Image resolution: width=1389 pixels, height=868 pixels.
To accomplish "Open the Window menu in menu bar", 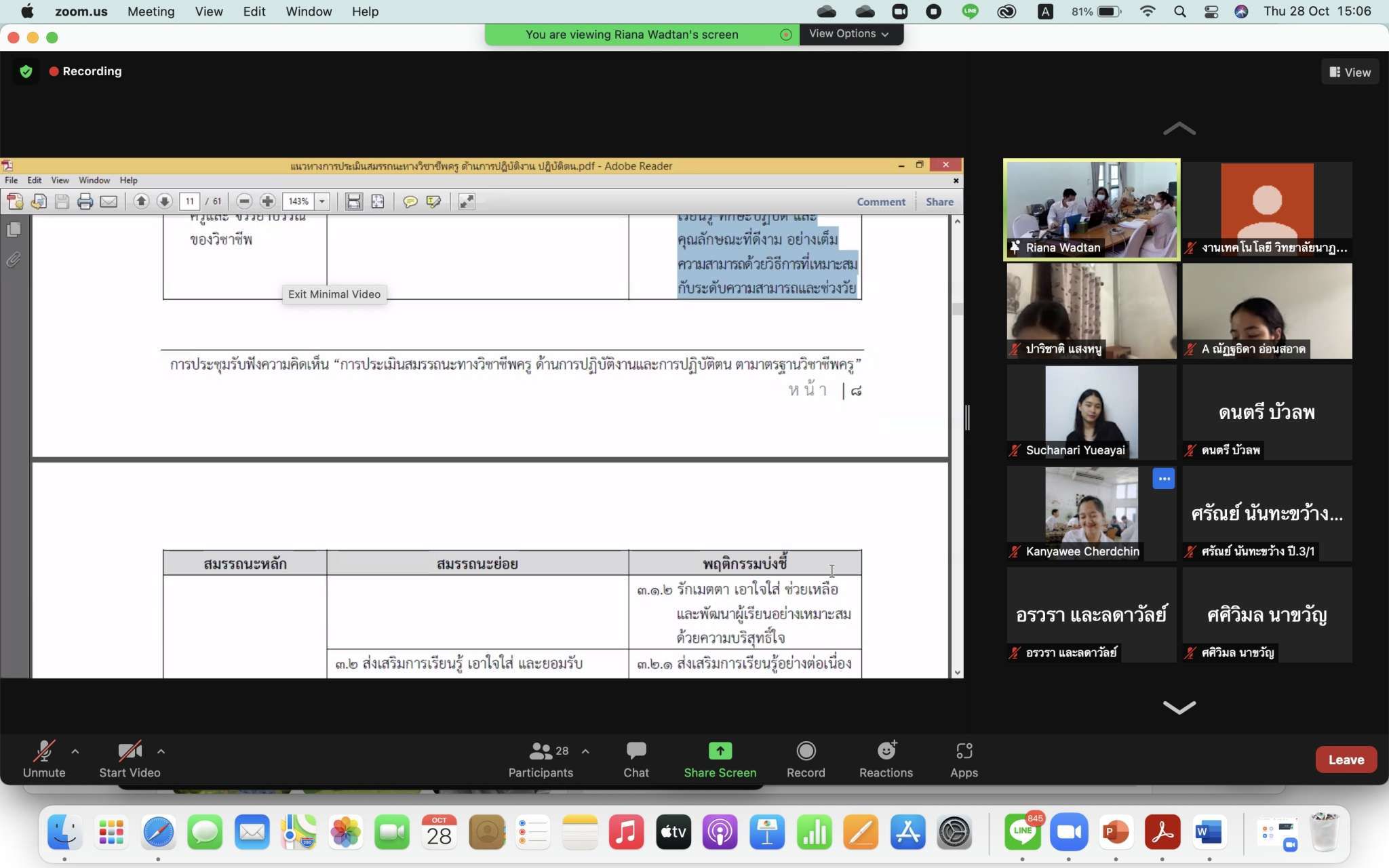I will coord(309,12).
